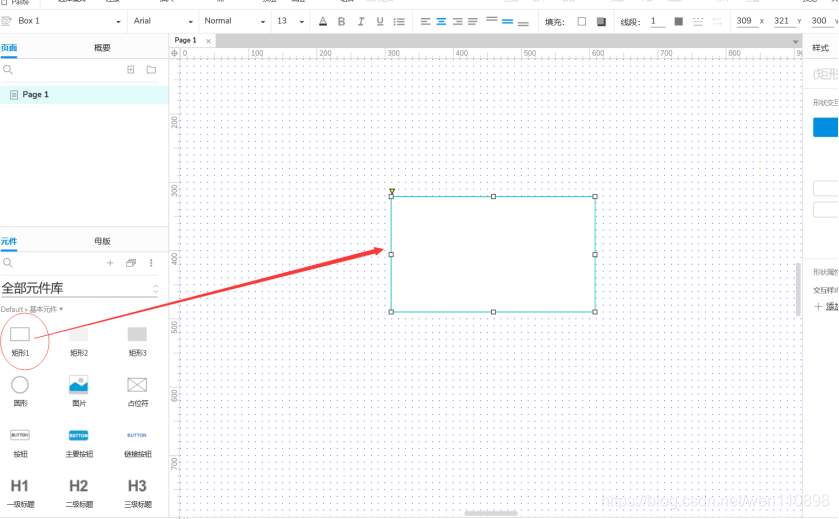Select the 占位符 placeholder widget

point(137,391)
